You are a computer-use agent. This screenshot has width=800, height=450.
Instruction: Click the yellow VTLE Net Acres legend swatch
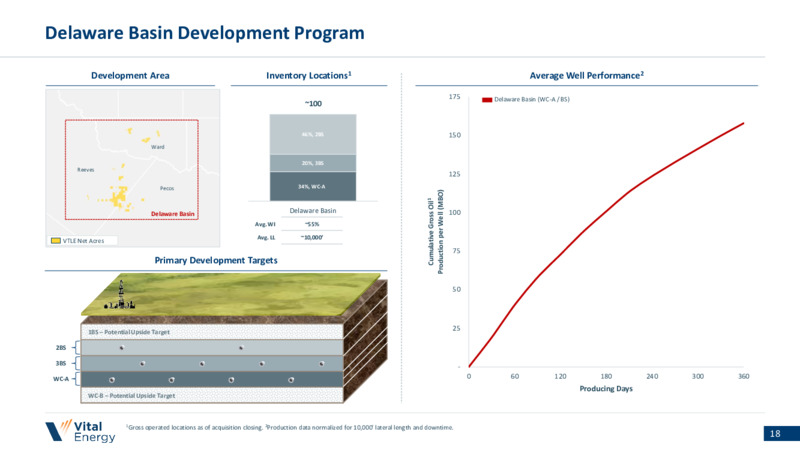(x=56, y=240)
